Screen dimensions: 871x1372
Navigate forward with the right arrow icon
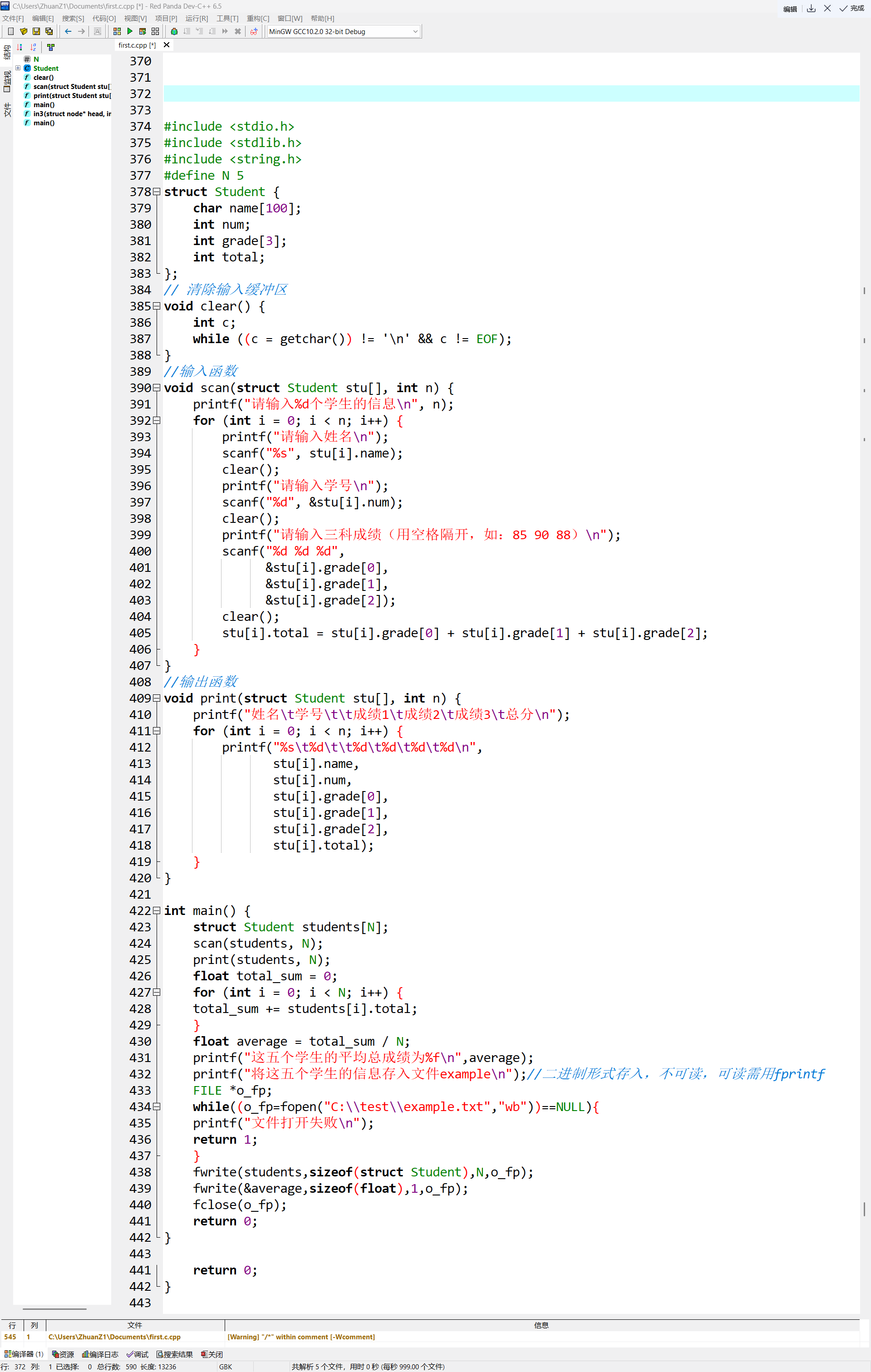pyautogui.click(x=81, y=31)
